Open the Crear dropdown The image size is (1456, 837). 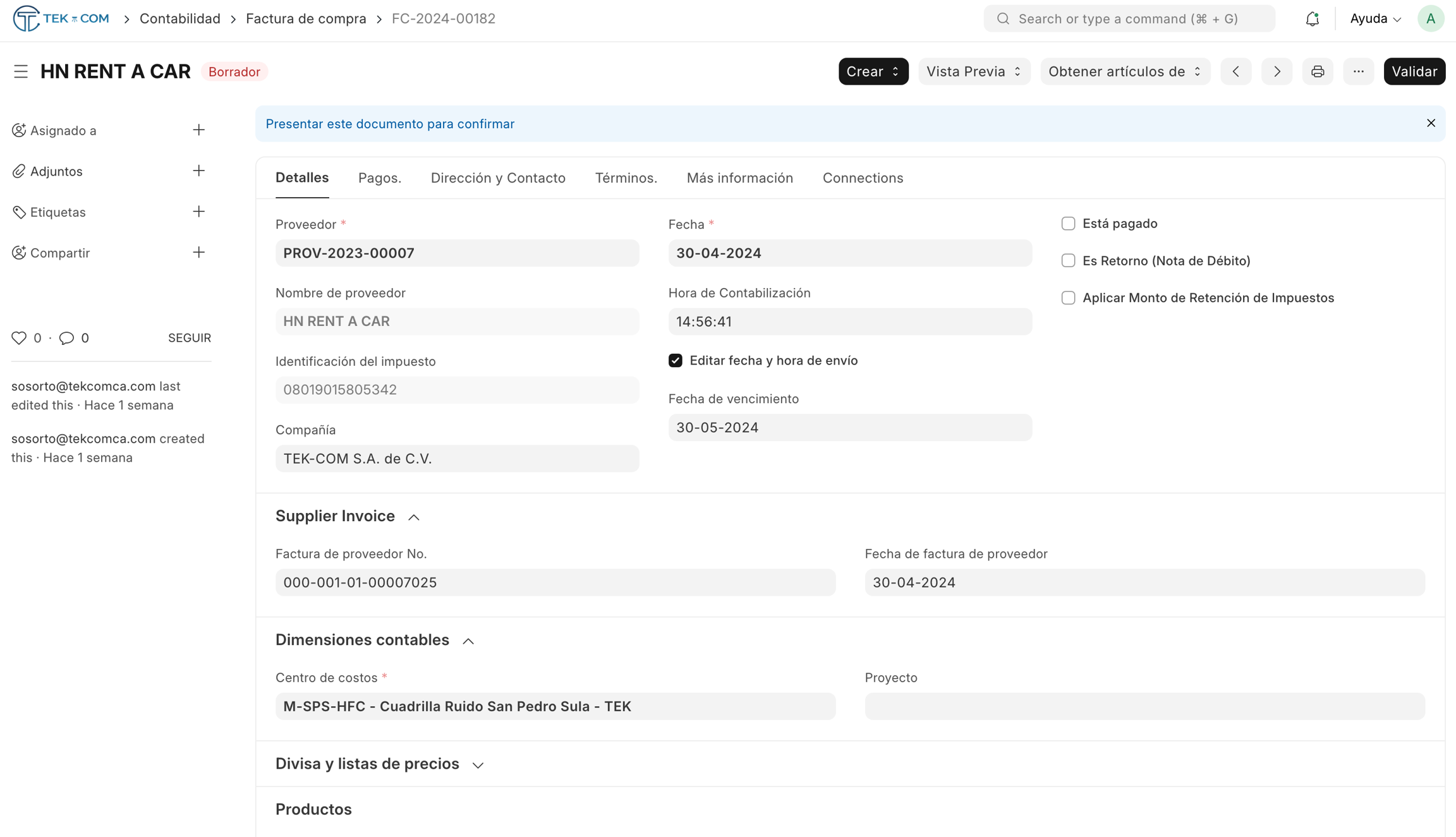[873, 71]
